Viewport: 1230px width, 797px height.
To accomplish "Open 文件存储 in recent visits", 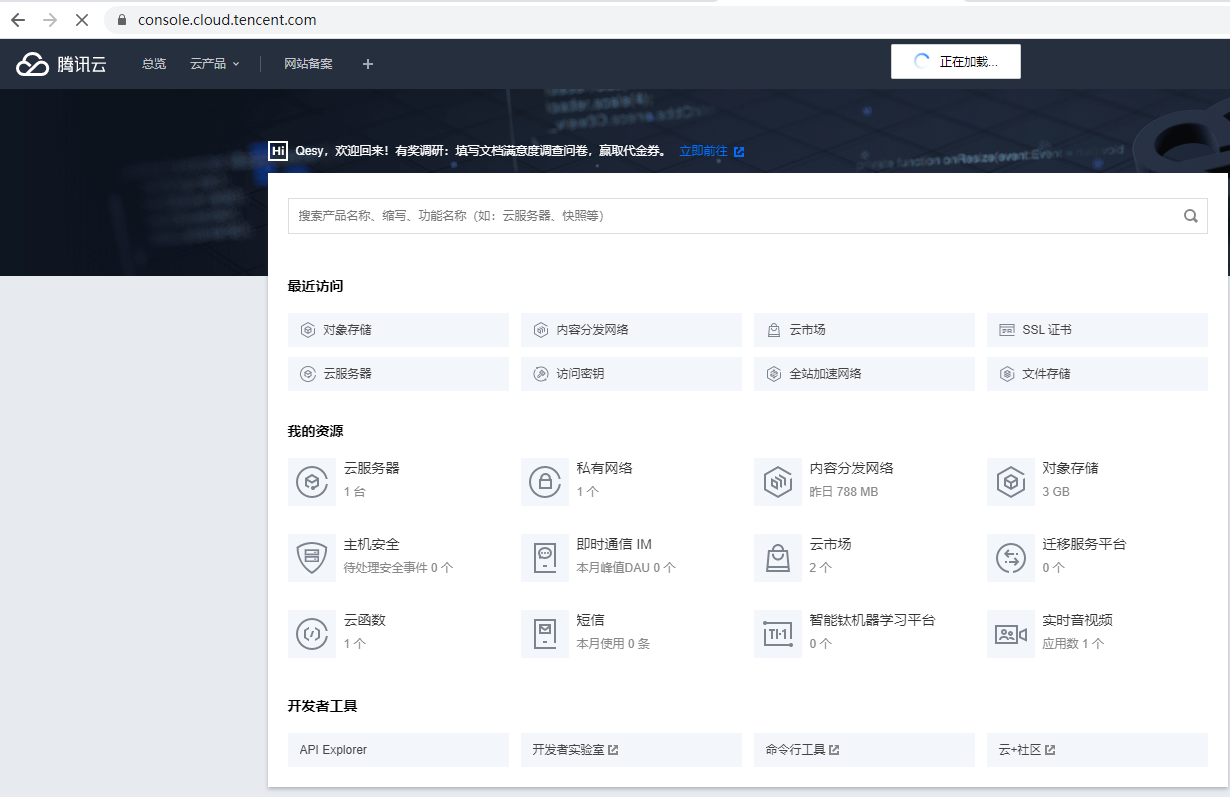I will tap(1097, 374).
